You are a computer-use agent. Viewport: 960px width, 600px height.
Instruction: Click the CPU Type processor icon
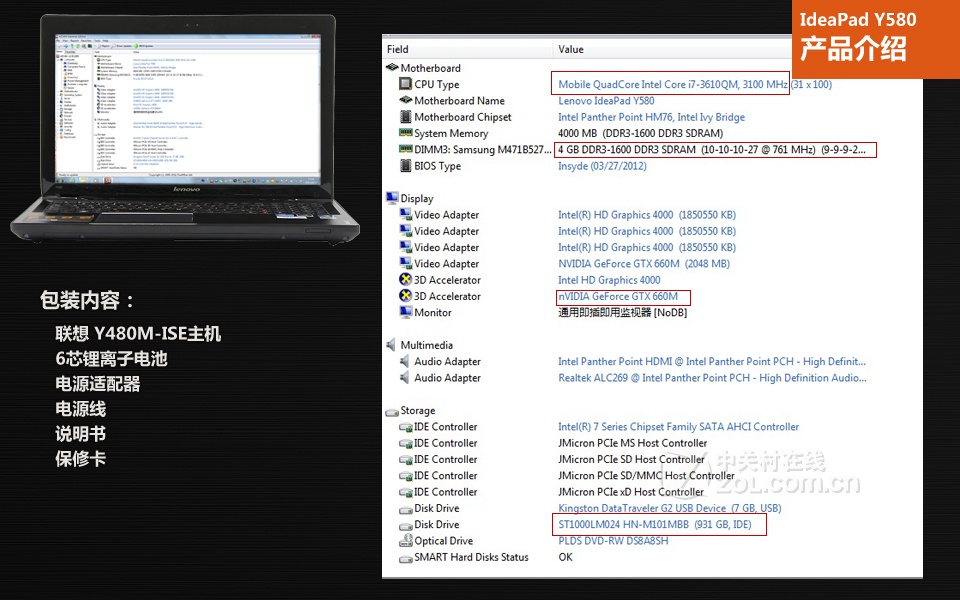[405, 84]
